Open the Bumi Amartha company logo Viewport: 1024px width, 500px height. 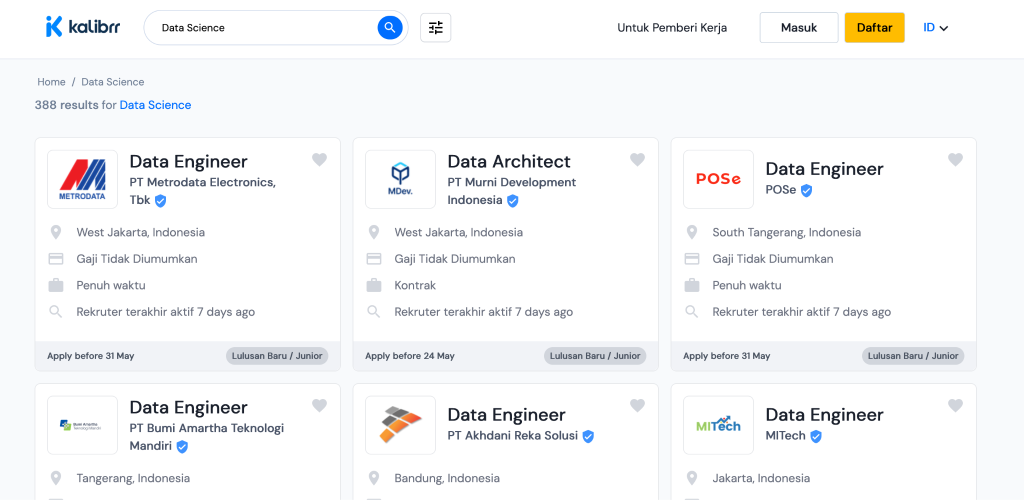82,425
